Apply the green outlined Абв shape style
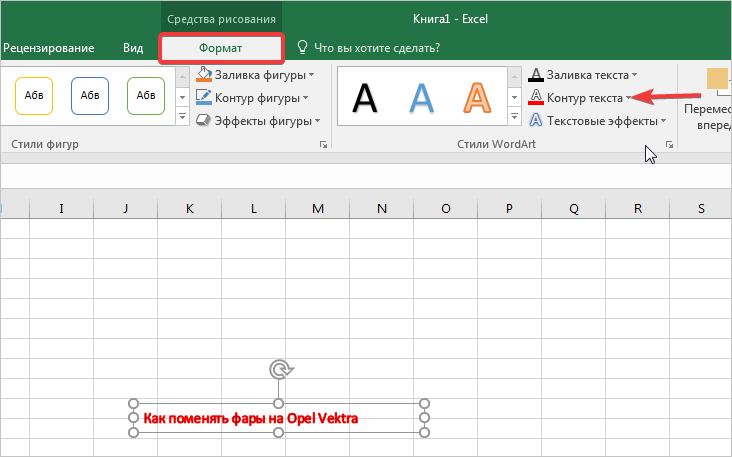The width and height of the screenshot is (732, 457). point(146,96)
